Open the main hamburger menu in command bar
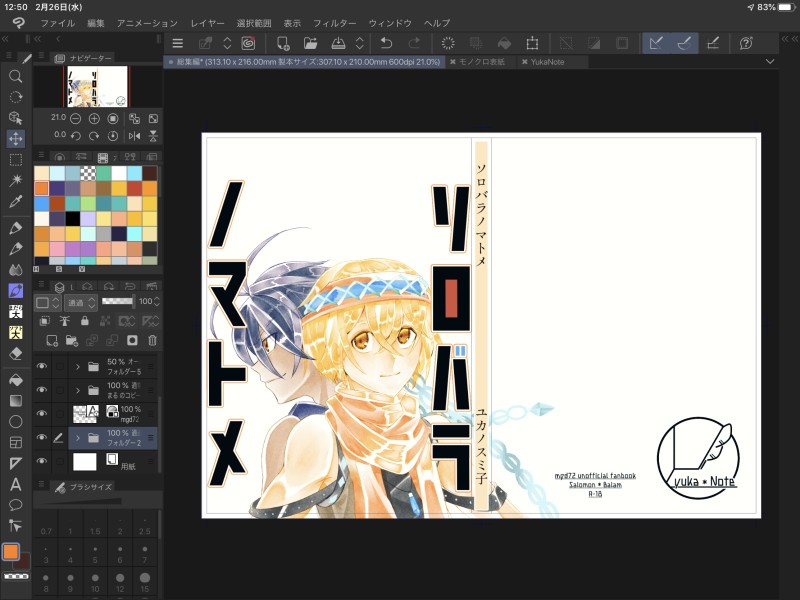The width and height of the screenshot is (800, 600). tap(178, 43)
